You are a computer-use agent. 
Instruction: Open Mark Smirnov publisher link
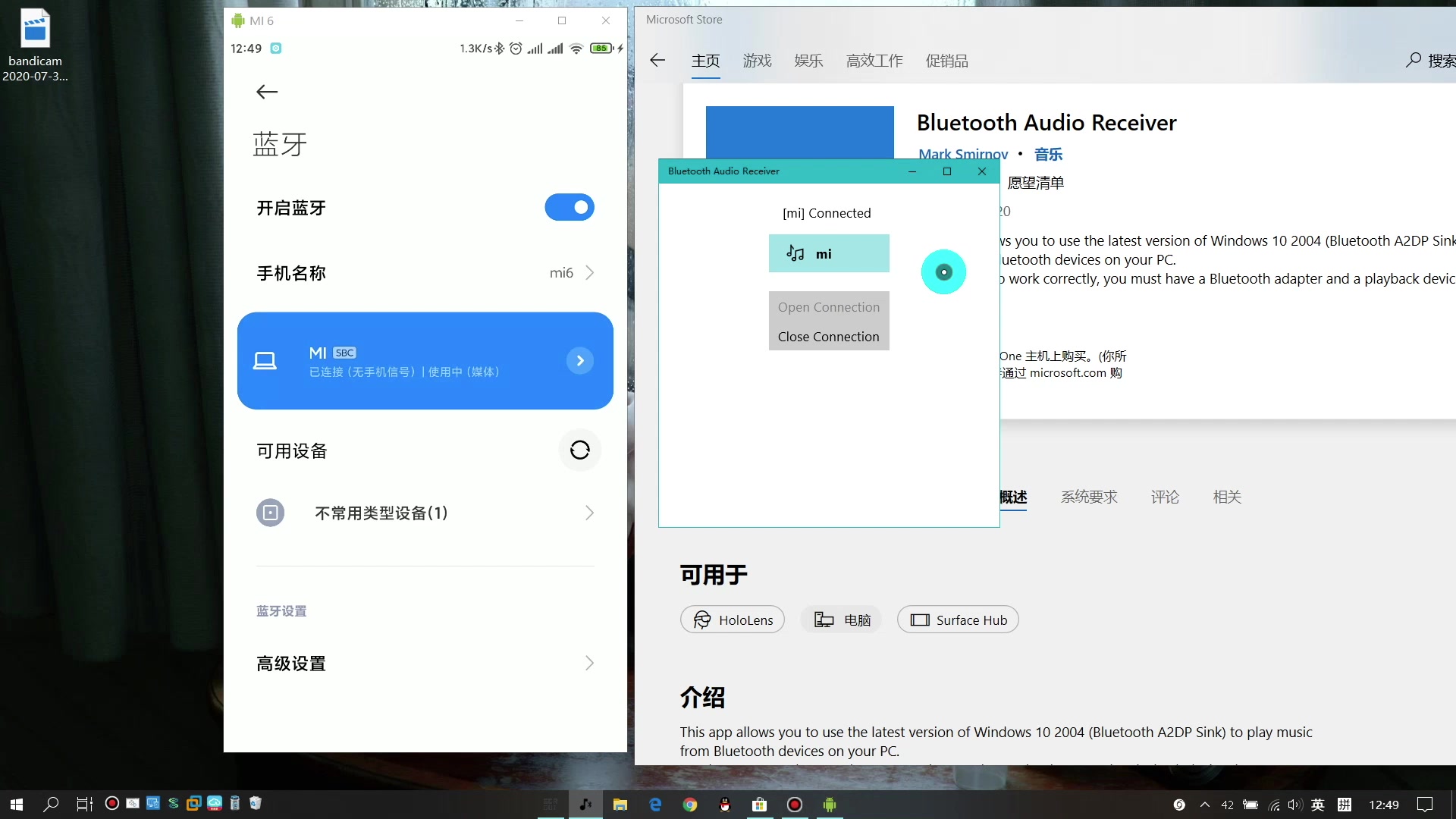(963, 154)
